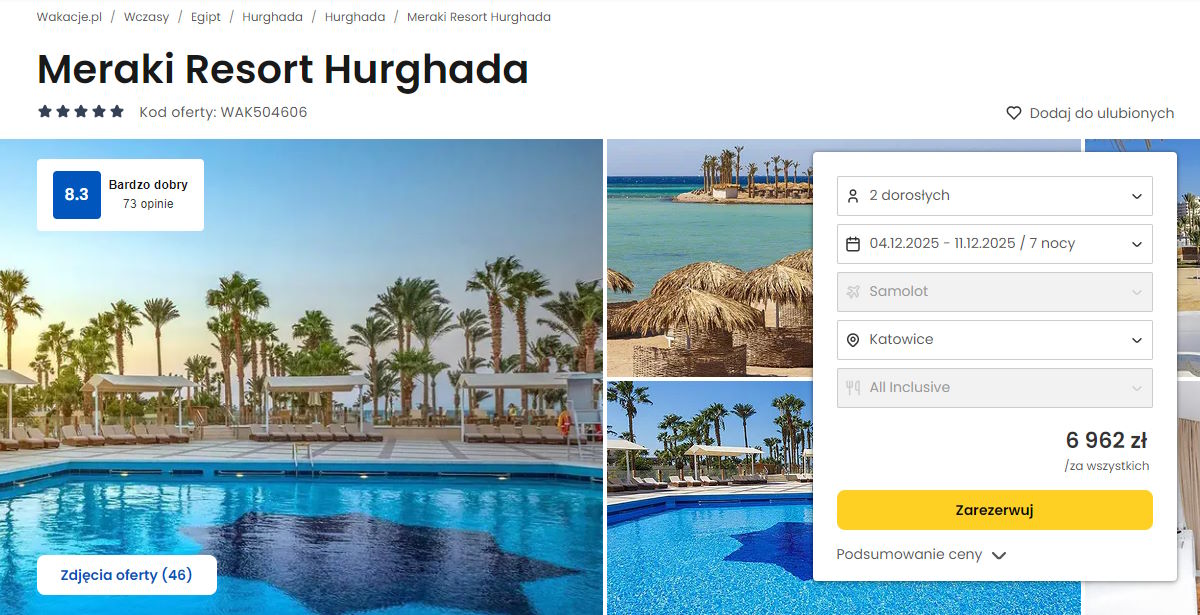Open the Wakacje.pl breadcrumb home link
Image resolution: width=1200 pixels, height=615 pixels.
69,17
